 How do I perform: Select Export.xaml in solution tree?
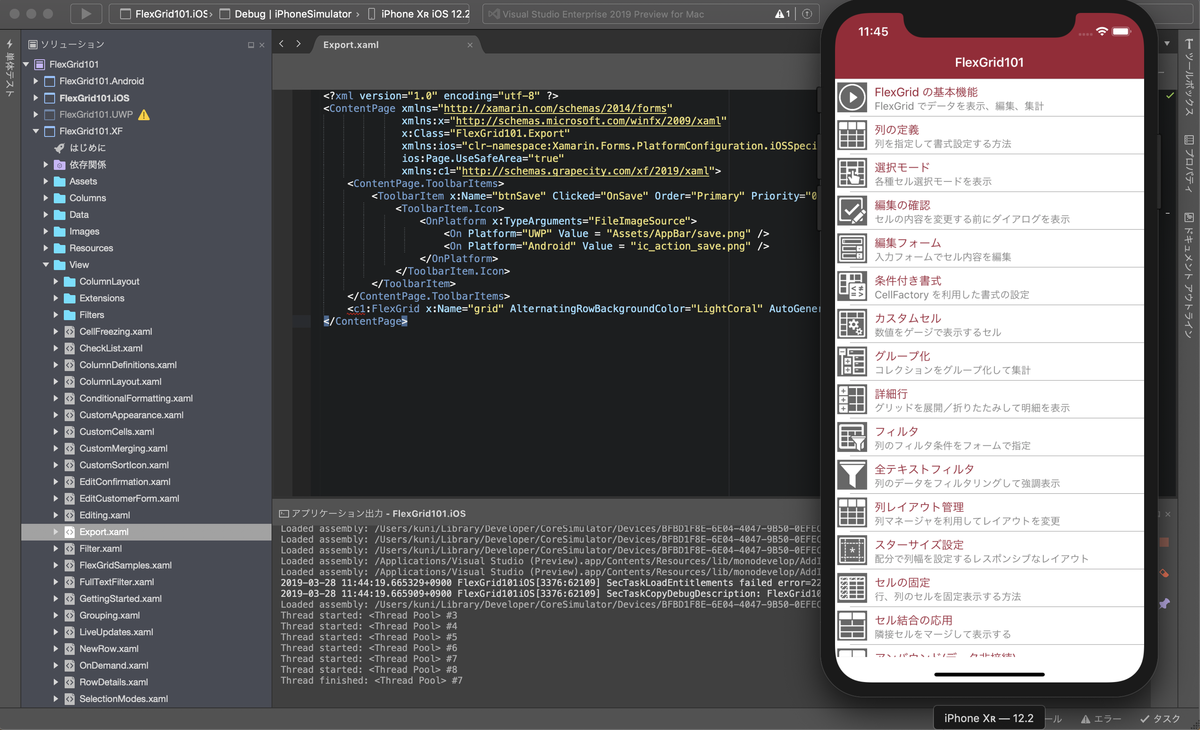click(104, 532)
